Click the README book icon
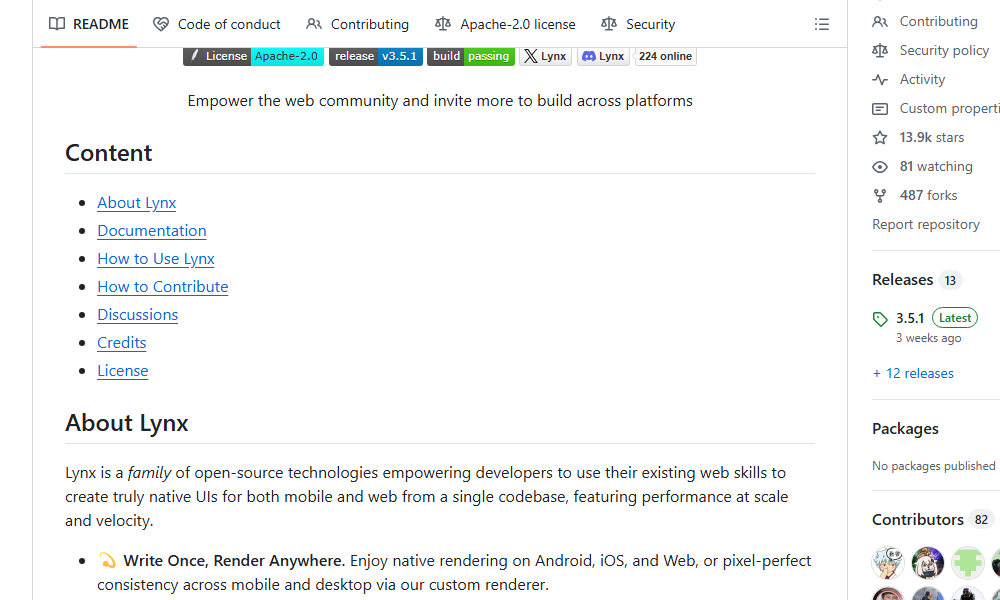 tap(57, 24)
